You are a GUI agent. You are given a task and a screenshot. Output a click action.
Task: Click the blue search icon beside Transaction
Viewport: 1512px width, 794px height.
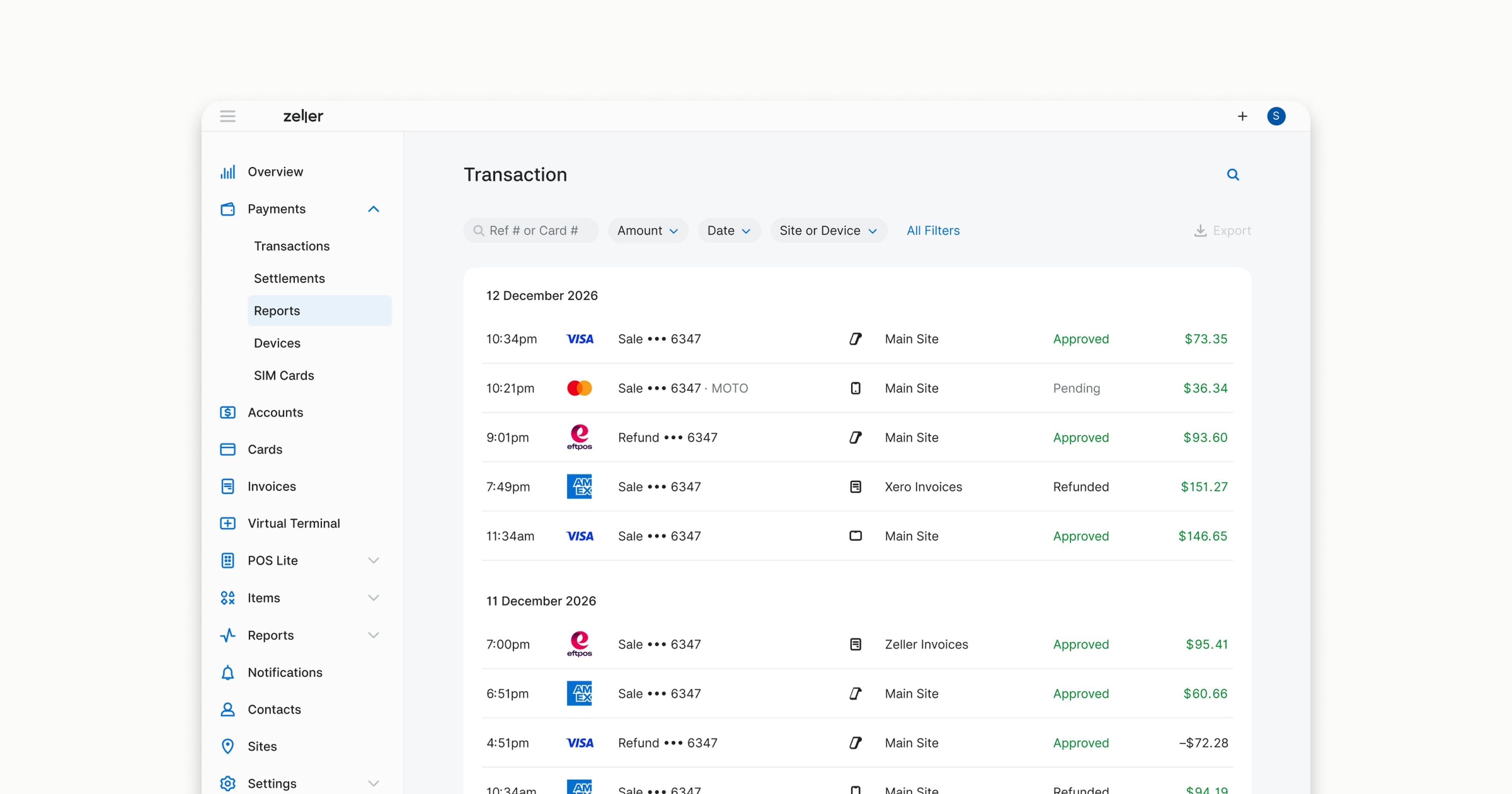1232,174
